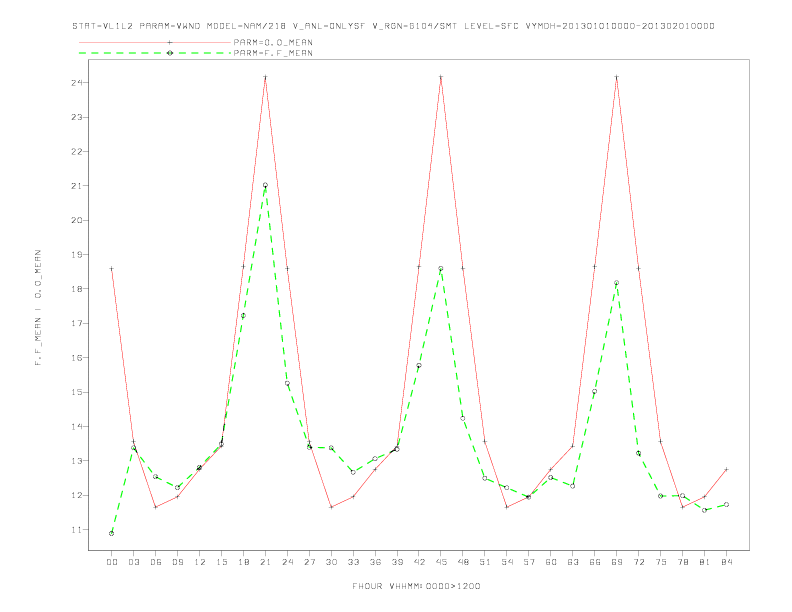Click y-axis tick label 24
Image resolution: width=792 pixels, height=612 pixels.
pos(76,83)
